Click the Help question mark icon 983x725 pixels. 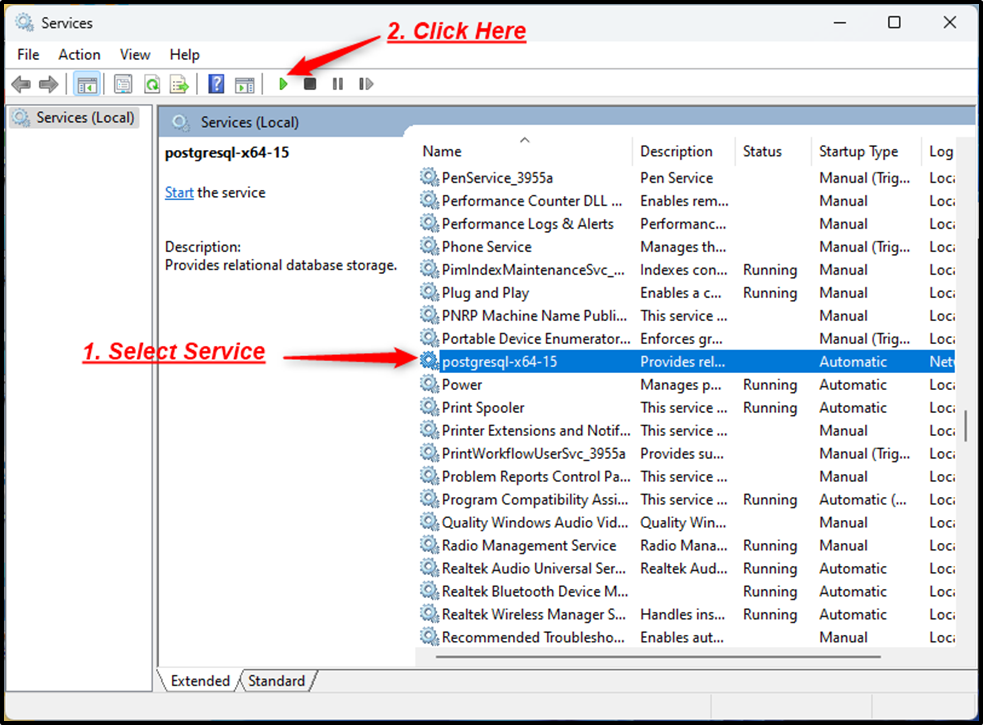(216, 83)
